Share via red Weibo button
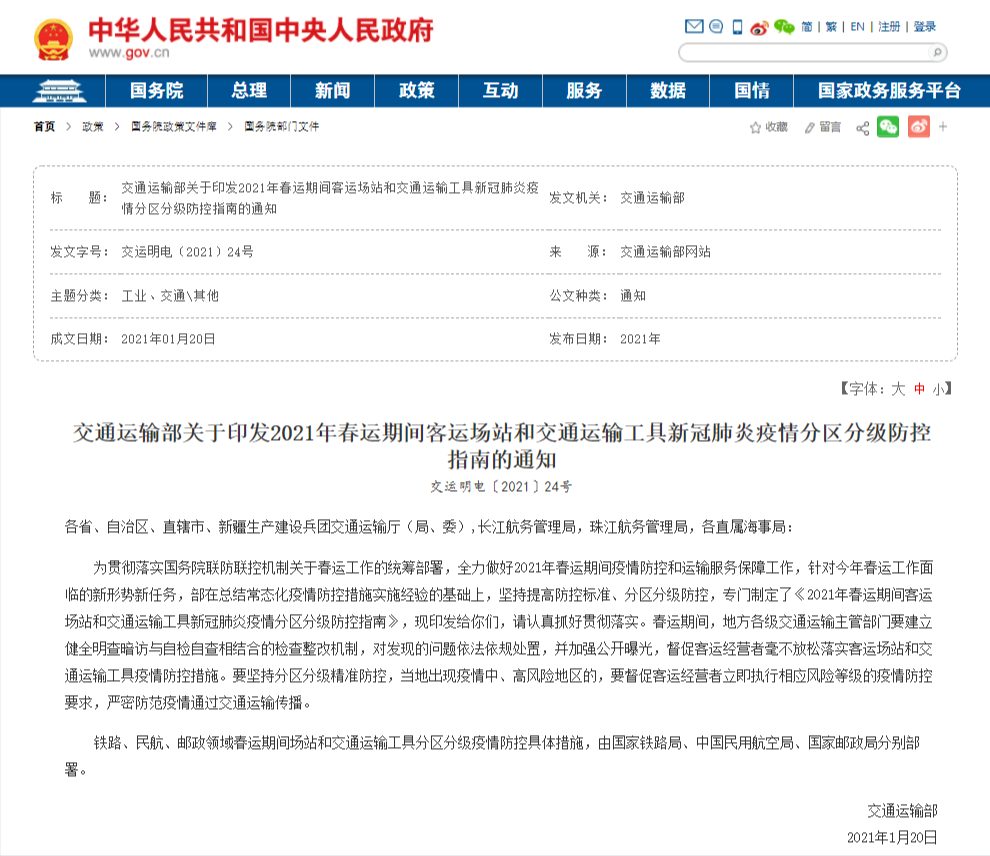The height and width of the screenshot is (856, 990). tap(919, 127)
